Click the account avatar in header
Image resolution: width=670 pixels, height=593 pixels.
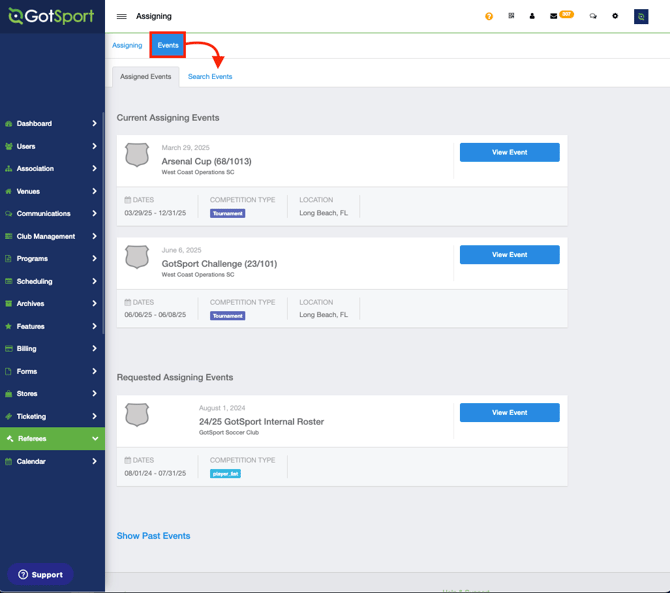[641, 17]
